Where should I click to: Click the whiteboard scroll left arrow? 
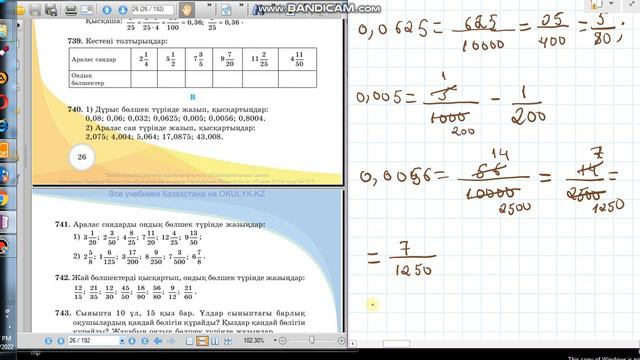tap(353, 344)
